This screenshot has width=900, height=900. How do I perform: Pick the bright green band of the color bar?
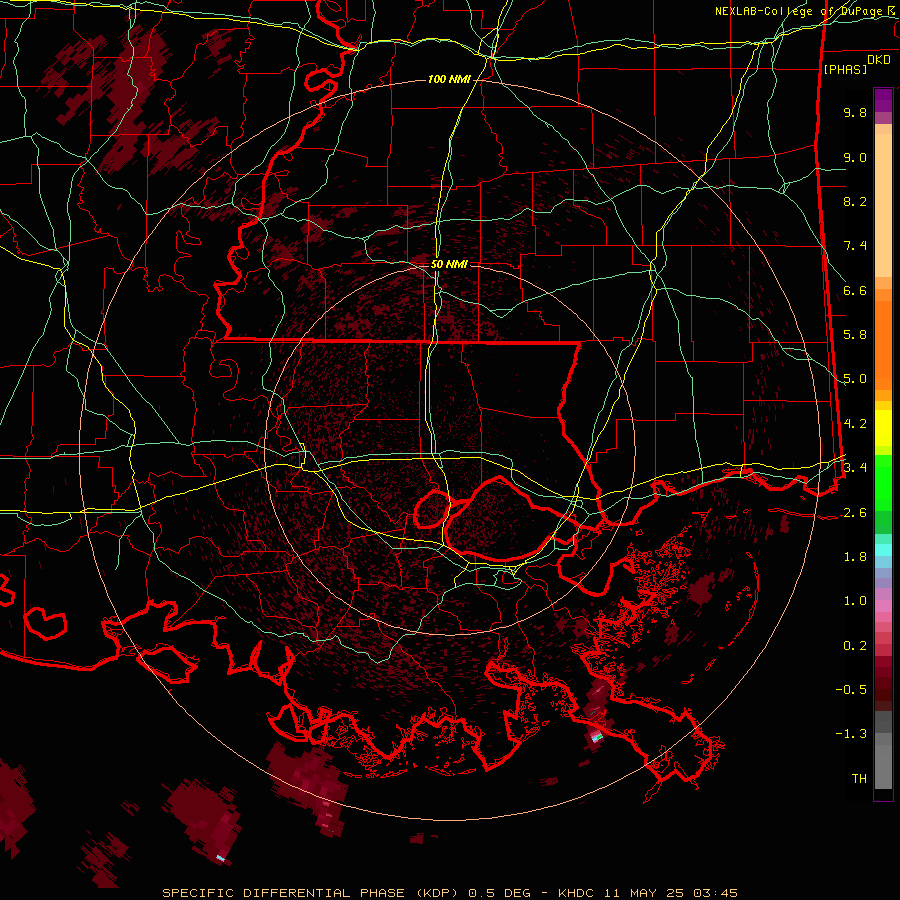point(883,482)
